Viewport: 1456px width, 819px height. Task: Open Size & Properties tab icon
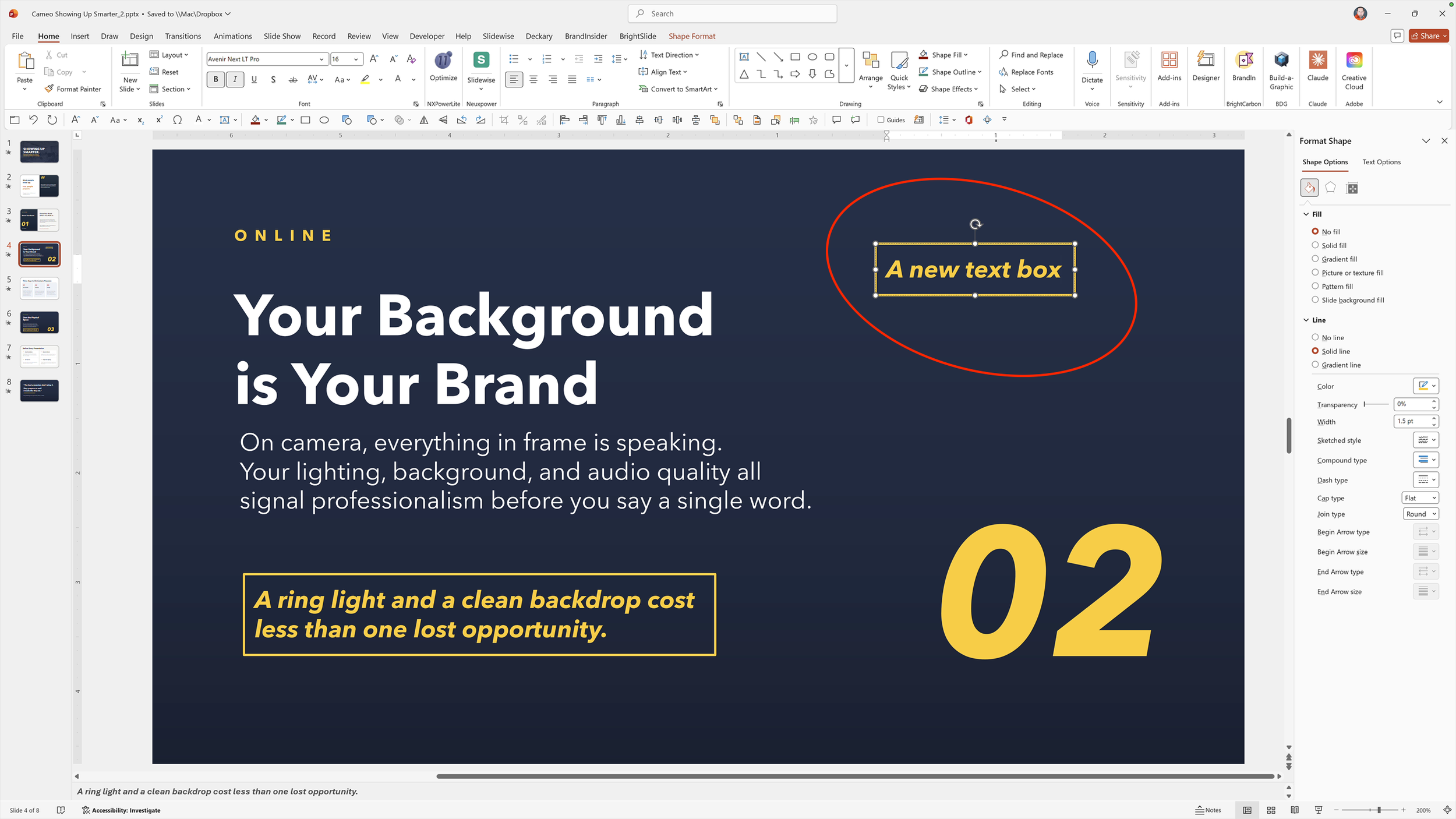click(1352, 188)
